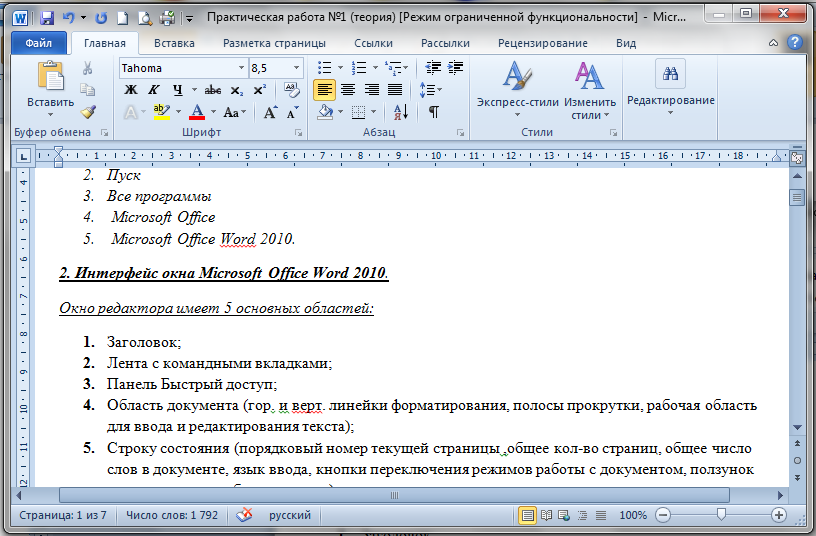Switch to Рассылки tab
This screenshot has height=536, width=816.
coord(445,43)
